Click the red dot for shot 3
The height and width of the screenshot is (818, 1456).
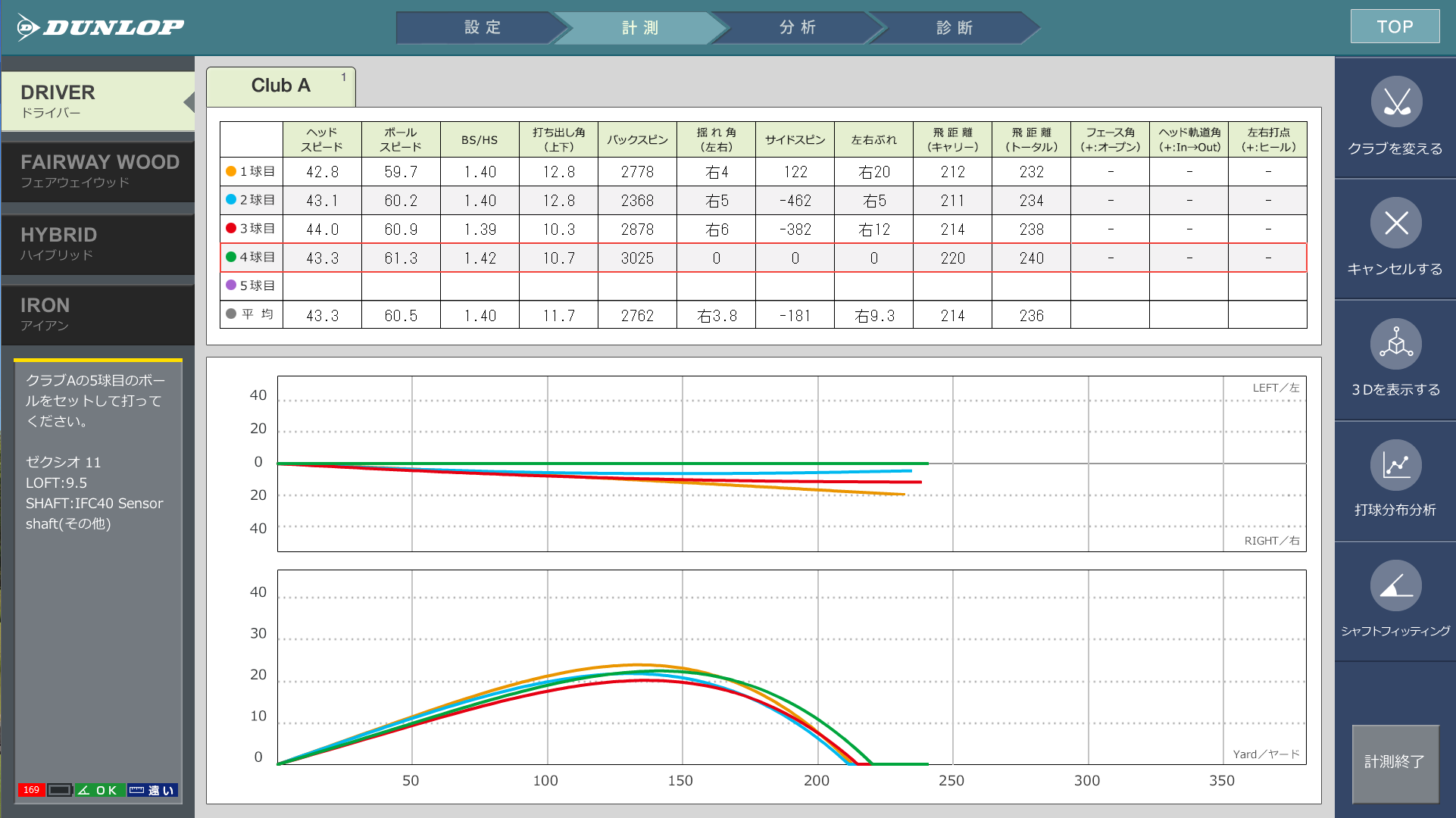(231, 228)
